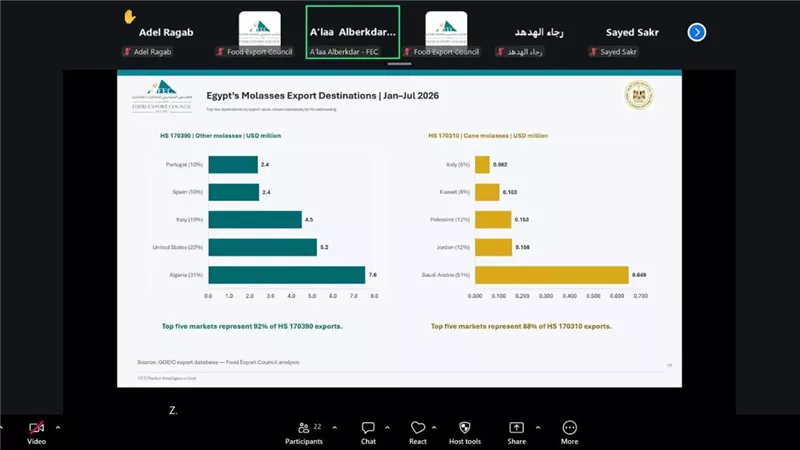Click the 7.6 value label for Algeria

click(372, 275)
